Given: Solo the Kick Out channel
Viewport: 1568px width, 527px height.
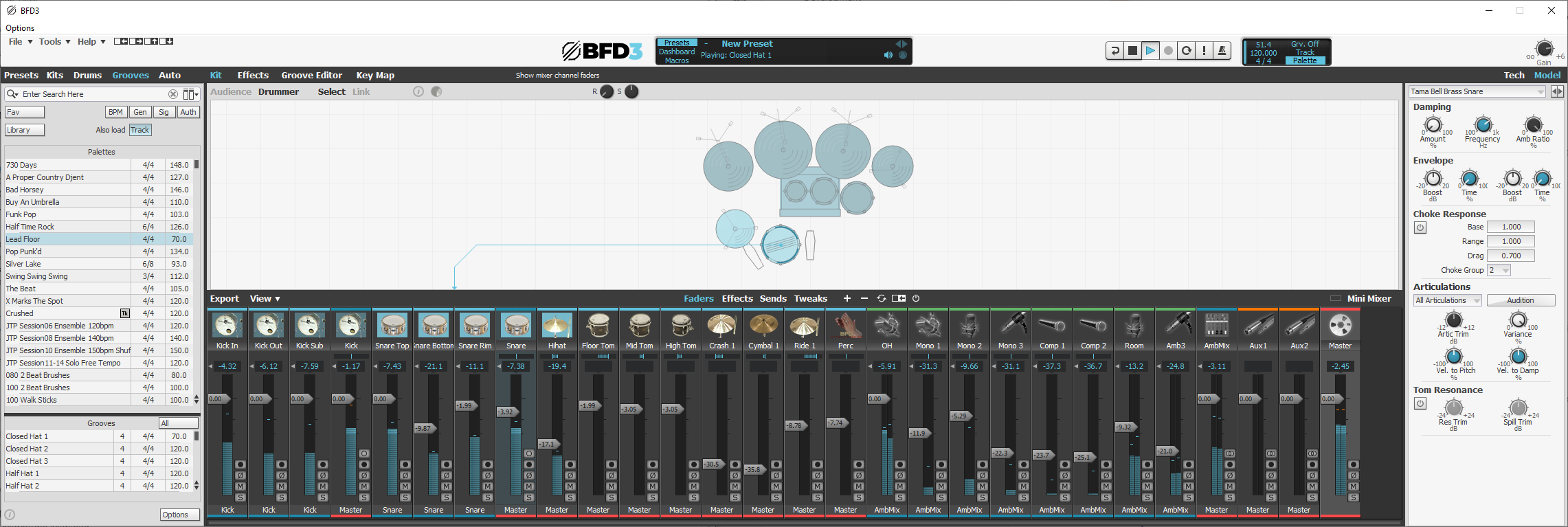Looking at the screenshot, I should pos(282,497).
